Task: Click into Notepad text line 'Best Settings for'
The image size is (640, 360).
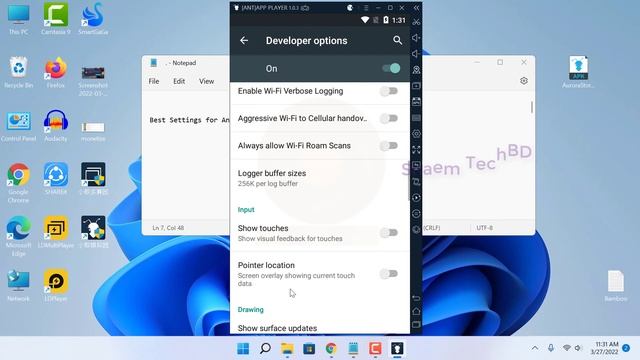Action: [x=183, y=120]
